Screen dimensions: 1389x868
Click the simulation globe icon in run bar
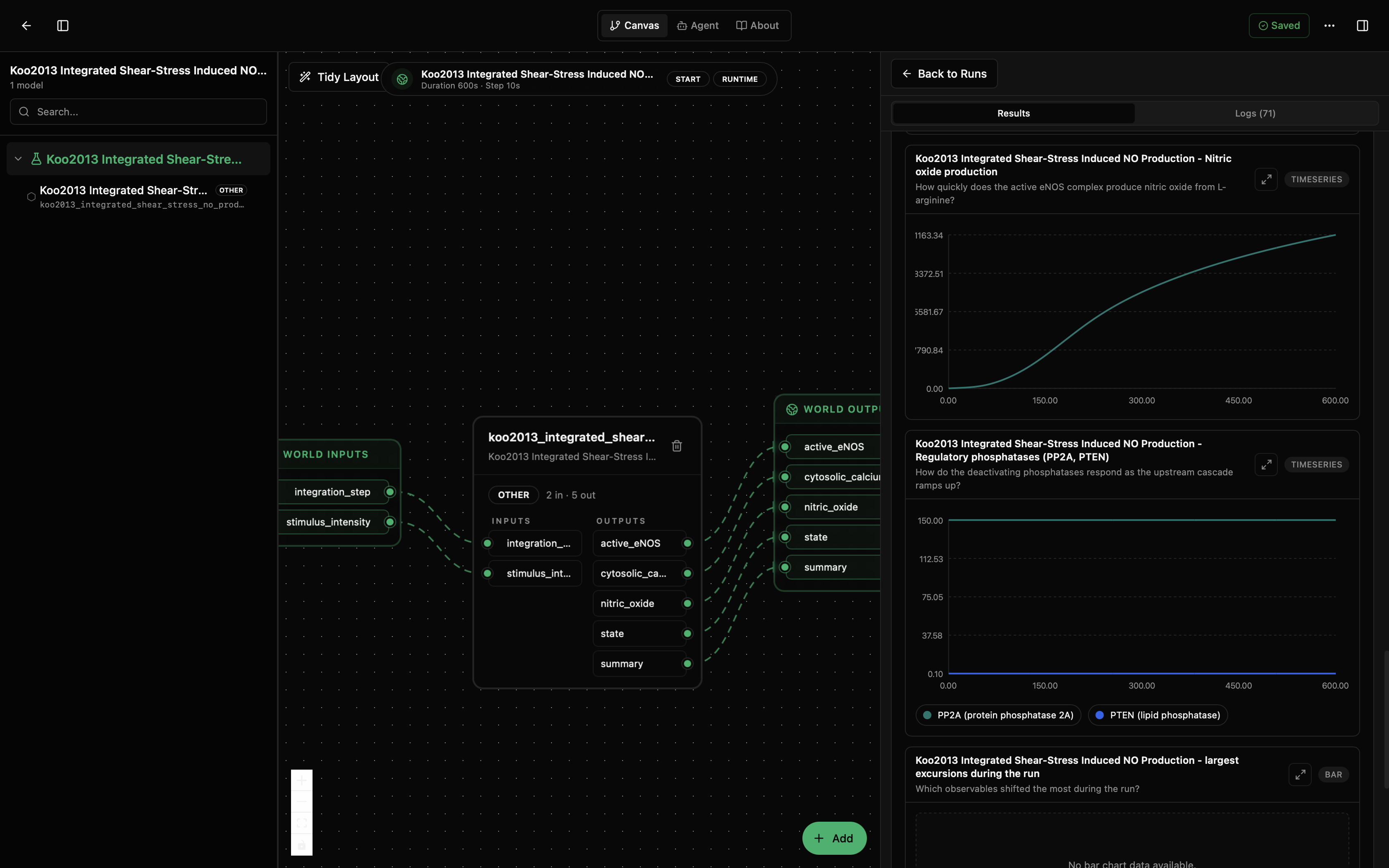click(402, 79)
